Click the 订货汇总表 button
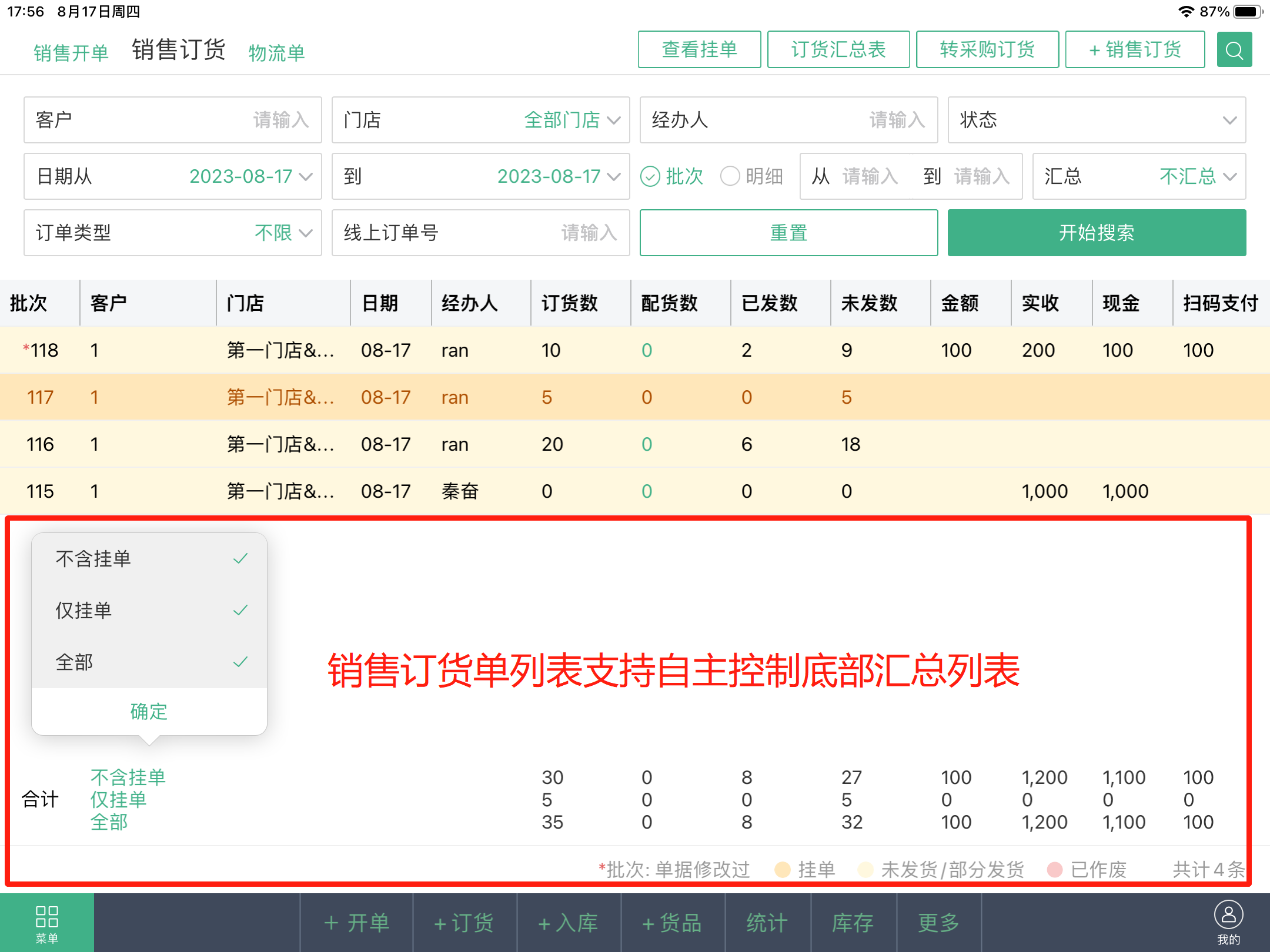Screen dimensions: 1270x952 tap(838, 49)
